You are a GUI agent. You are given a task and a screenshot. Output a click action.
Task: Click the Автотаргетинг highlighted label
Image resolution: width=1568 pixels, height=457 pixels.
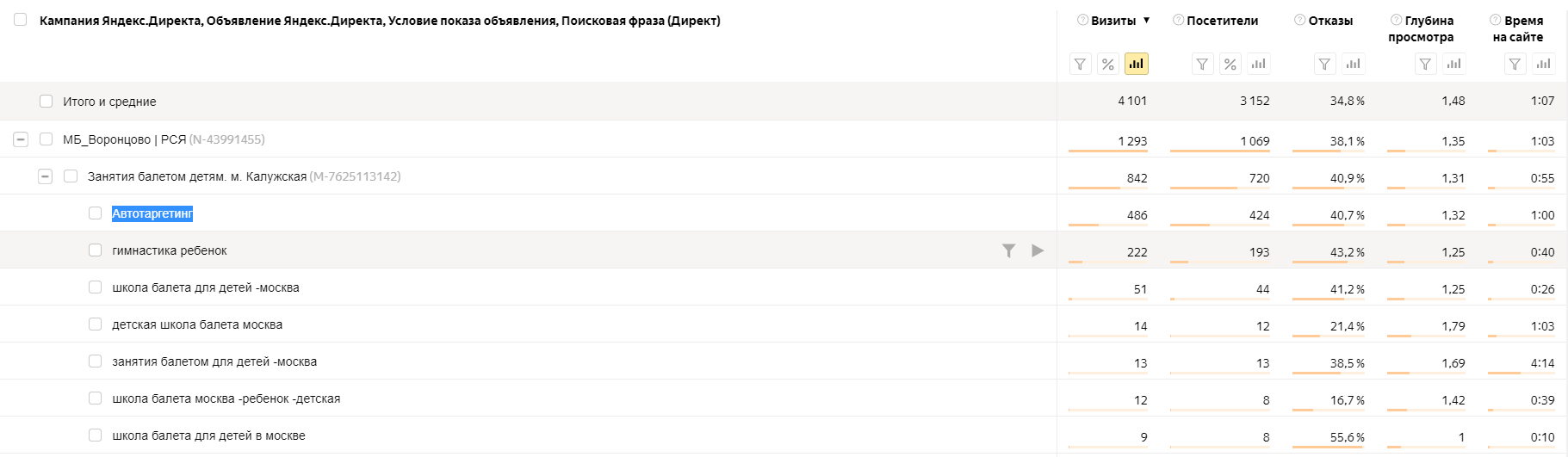(x=152, y=213)
